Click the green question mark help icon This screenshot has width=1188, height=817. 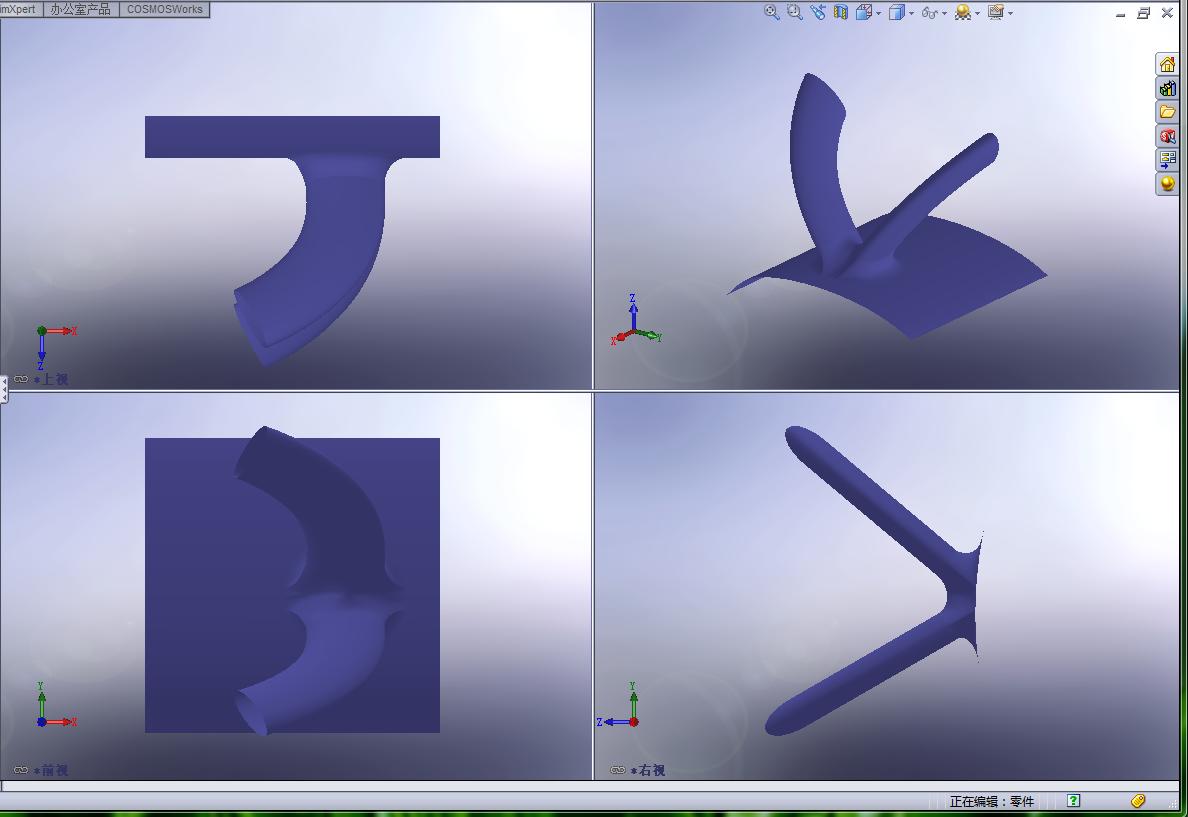[x=1074, y=800]
